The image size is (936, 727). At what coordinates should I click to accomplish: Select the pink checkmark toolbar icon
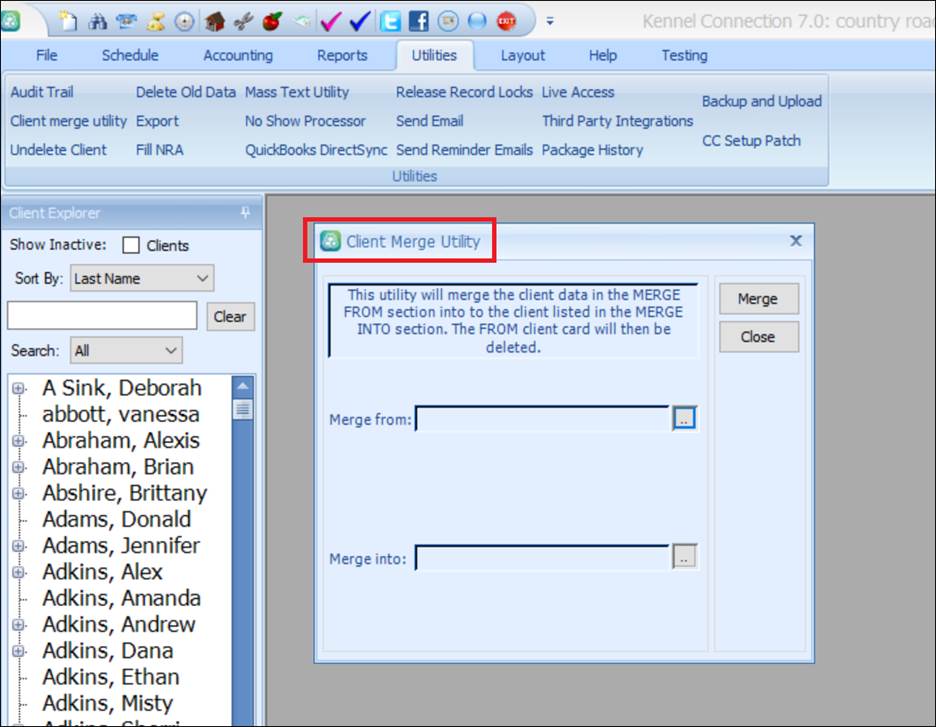tap(329, 19)
